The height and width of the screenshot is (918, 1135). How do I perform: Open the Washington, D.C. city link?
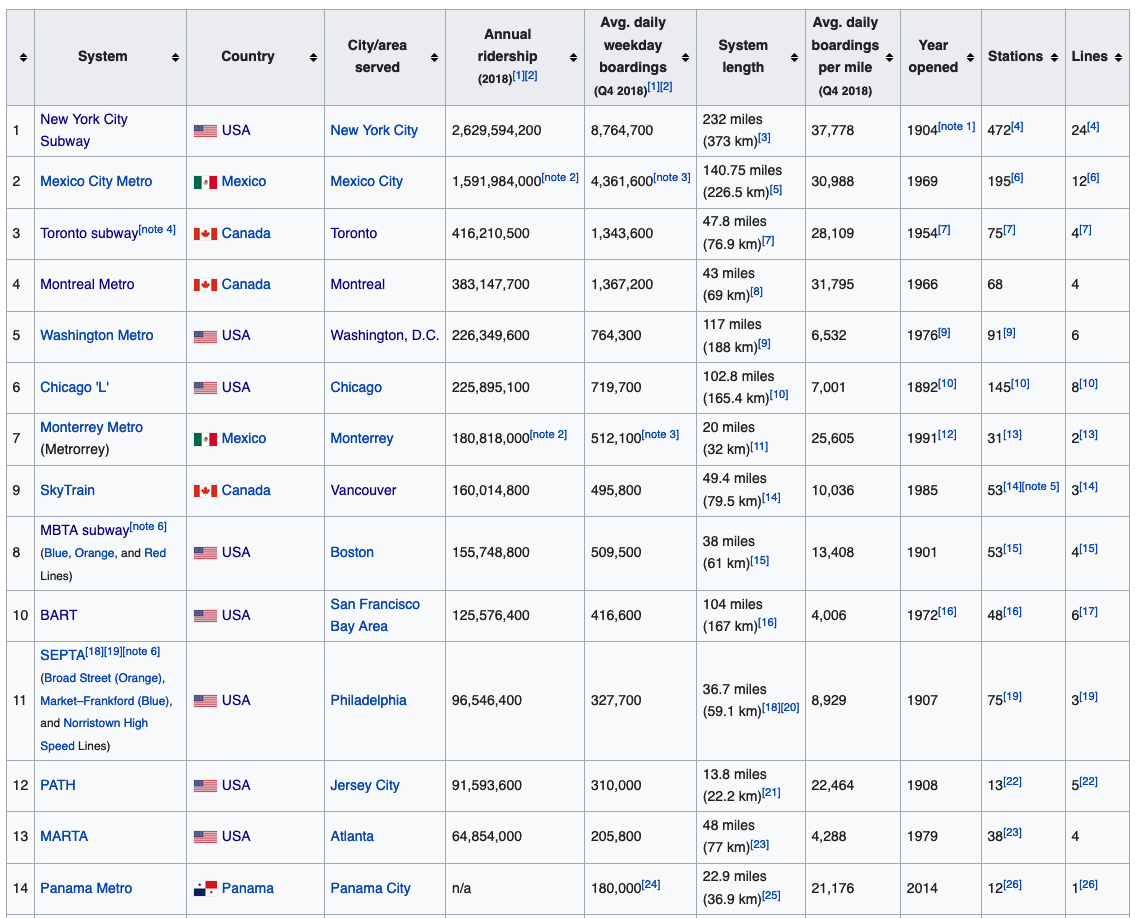tap(385, 335)
